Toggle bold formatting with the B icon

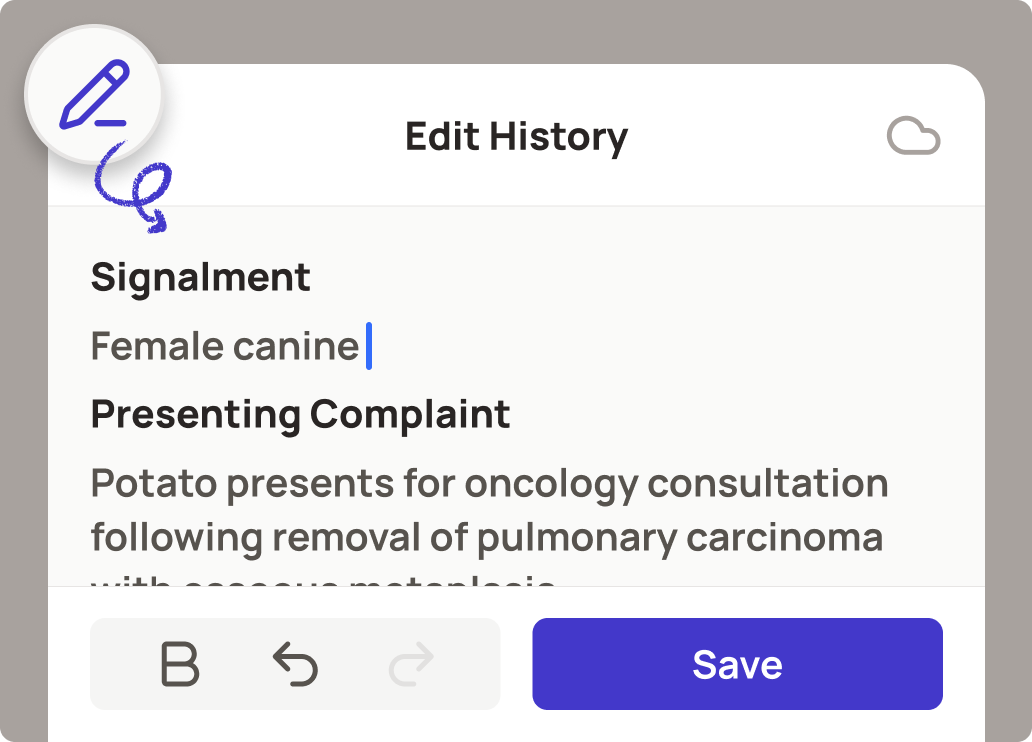(x=182, y=663)
